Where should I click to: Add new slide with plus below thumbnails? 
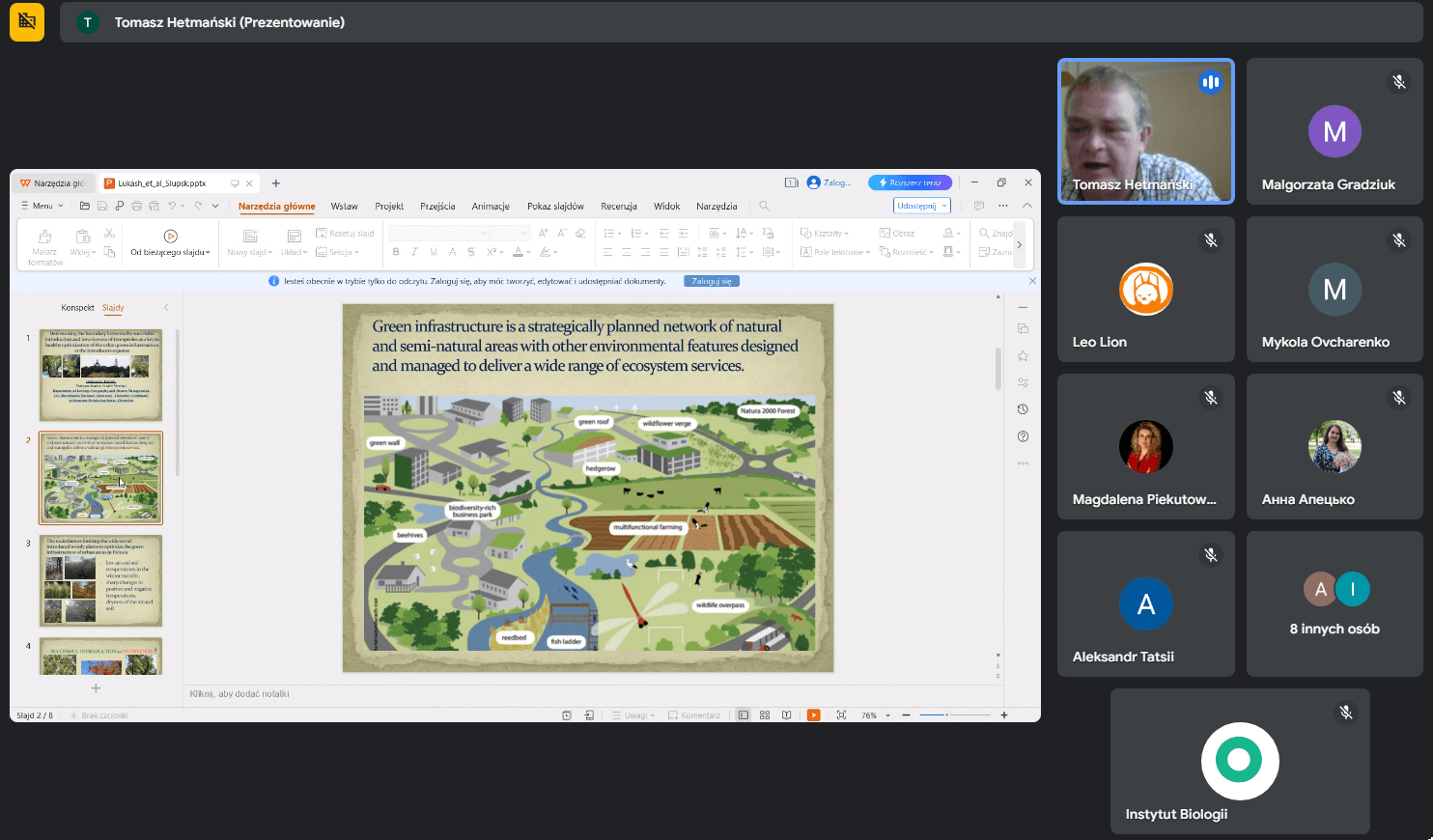click(x=96, y=688)
